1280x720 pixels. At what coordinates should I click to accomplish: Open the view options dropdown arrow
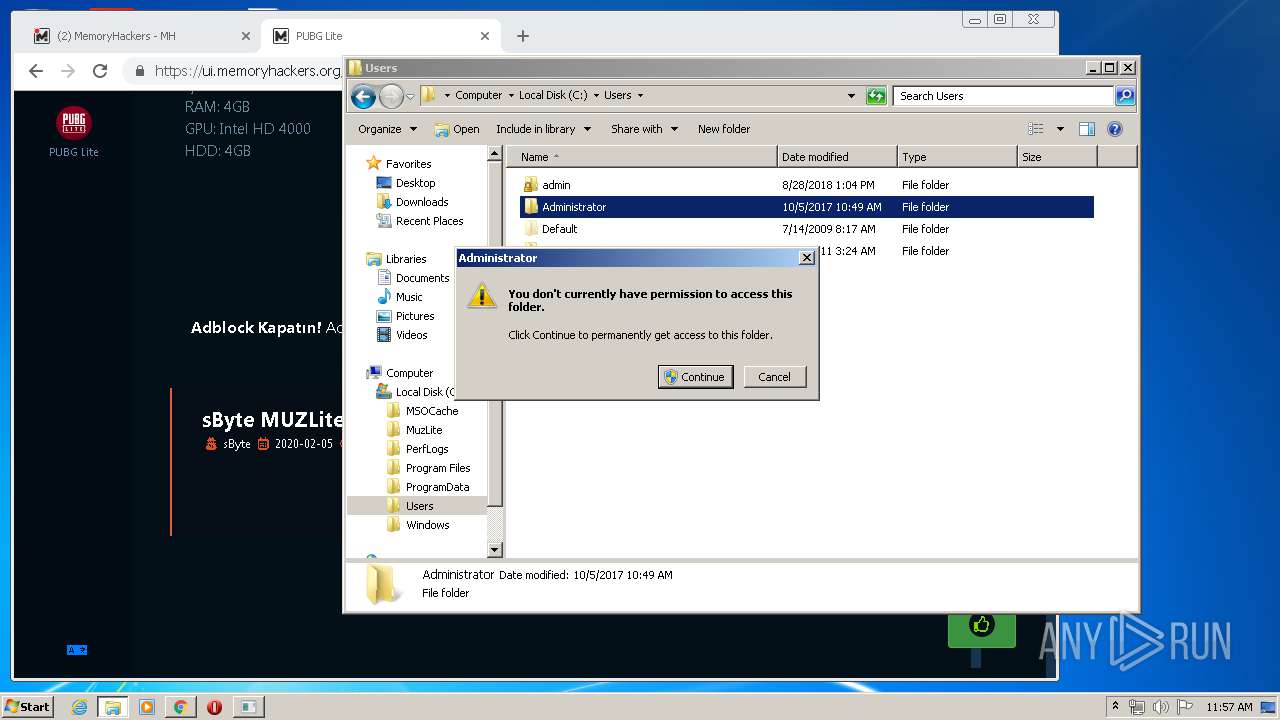(x=1060, y=129)
